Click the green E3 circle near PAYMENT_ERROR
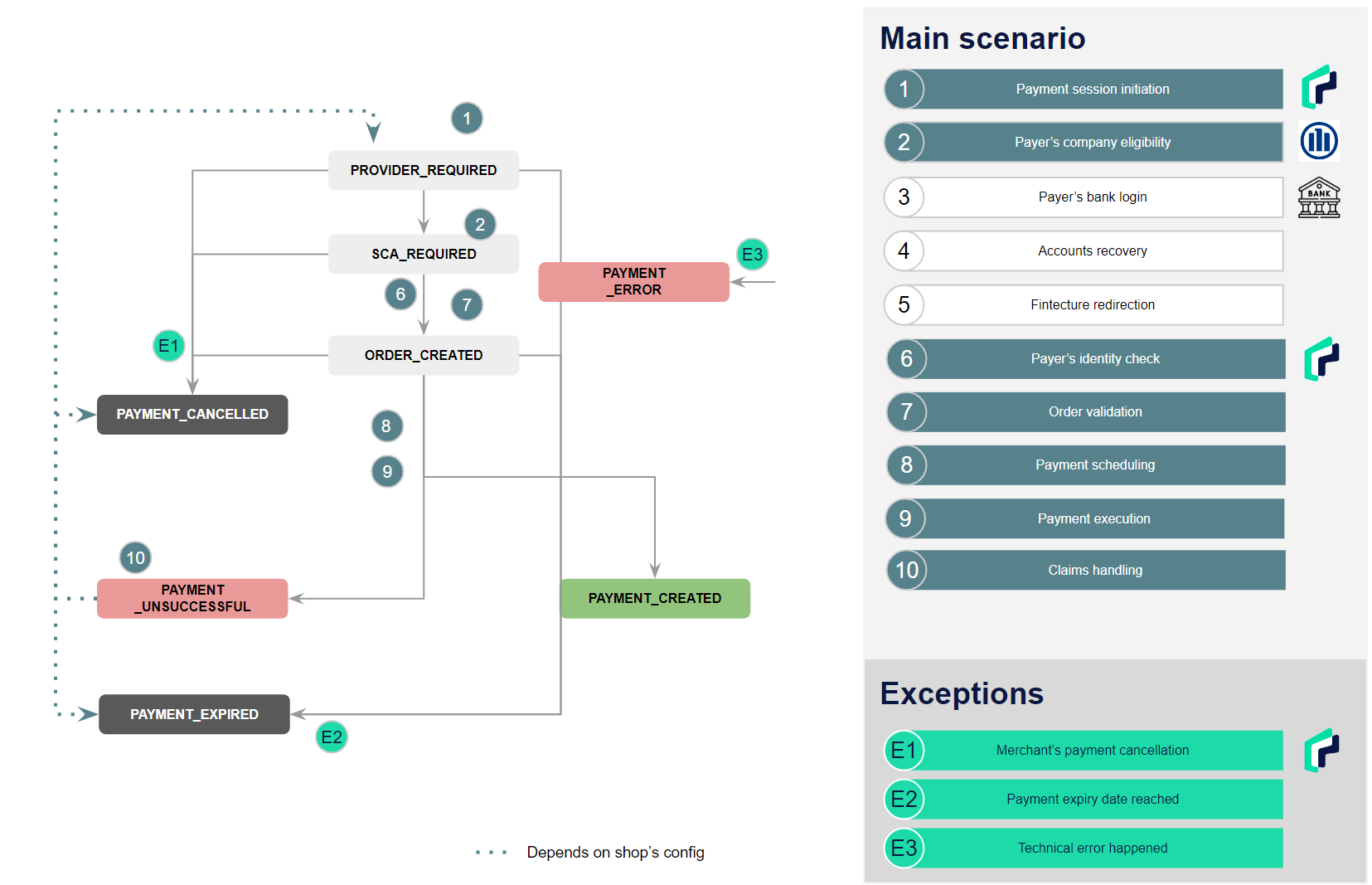The width and height of the screenshot is (1372, 885). pos(752,255)
